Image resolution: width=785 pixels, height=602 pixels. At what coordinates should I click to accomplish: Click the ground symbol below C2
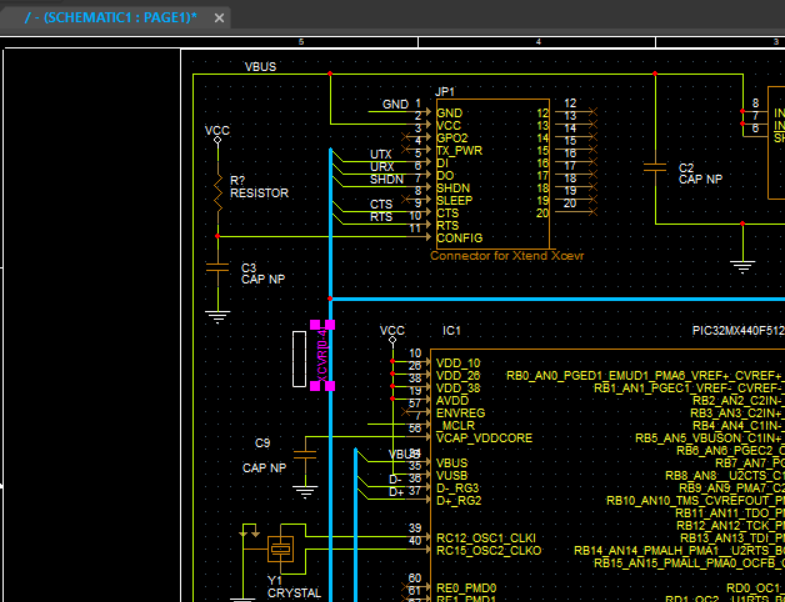tap(742, 267)
